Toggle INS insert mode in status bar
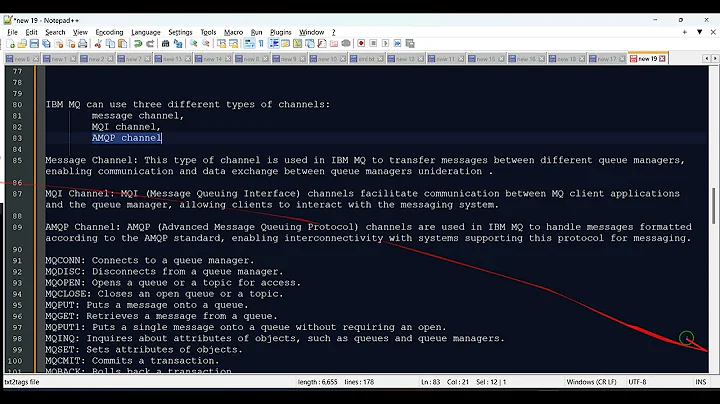Image resolution: width=720 pixels, height=404 pixels. 701,382
